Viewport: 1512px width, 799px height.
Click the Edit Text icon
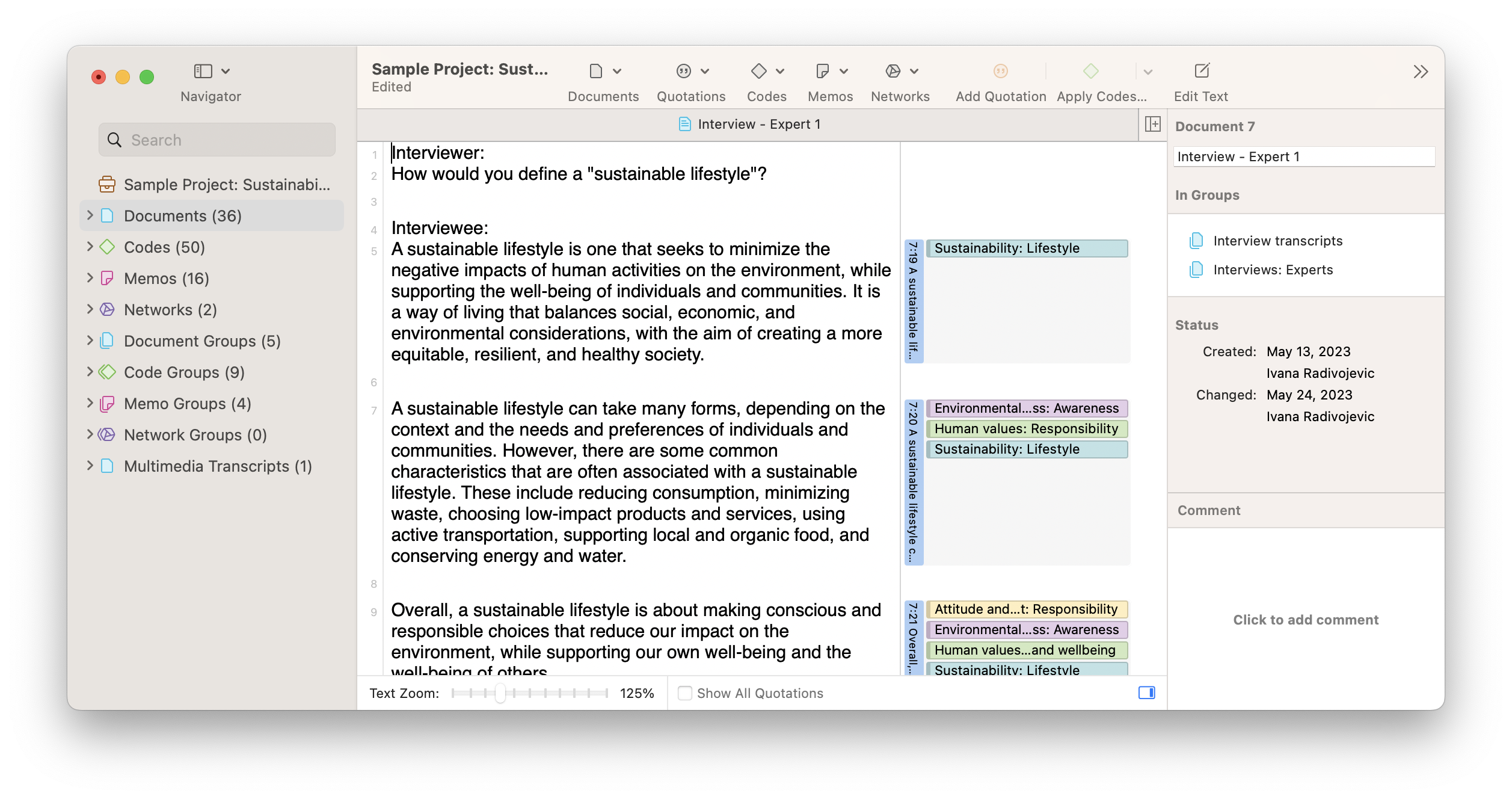[x=1202, y=72]
